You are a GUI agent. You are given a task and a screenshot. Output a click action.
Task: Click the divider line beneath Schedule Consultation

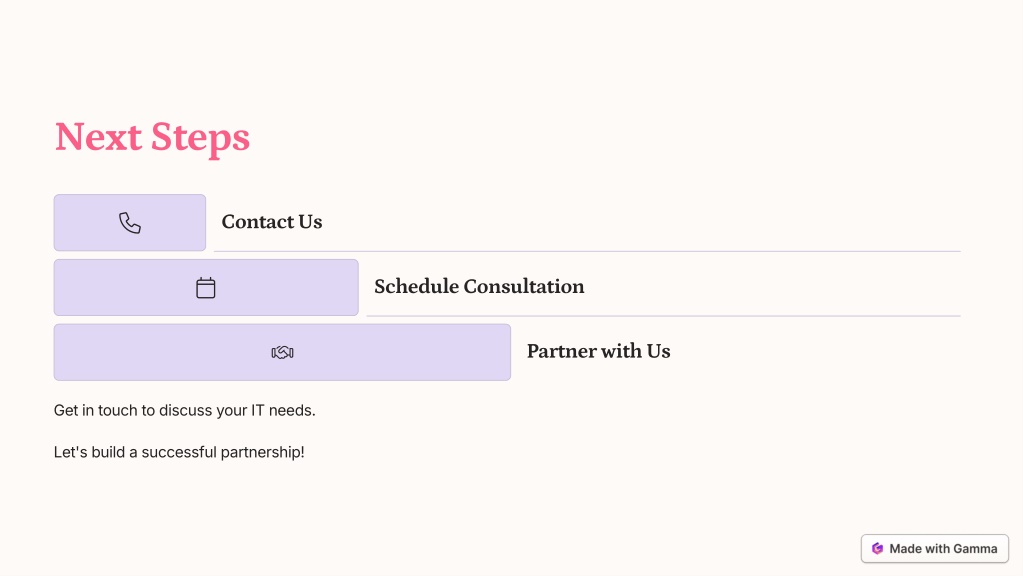pos(664,316)
